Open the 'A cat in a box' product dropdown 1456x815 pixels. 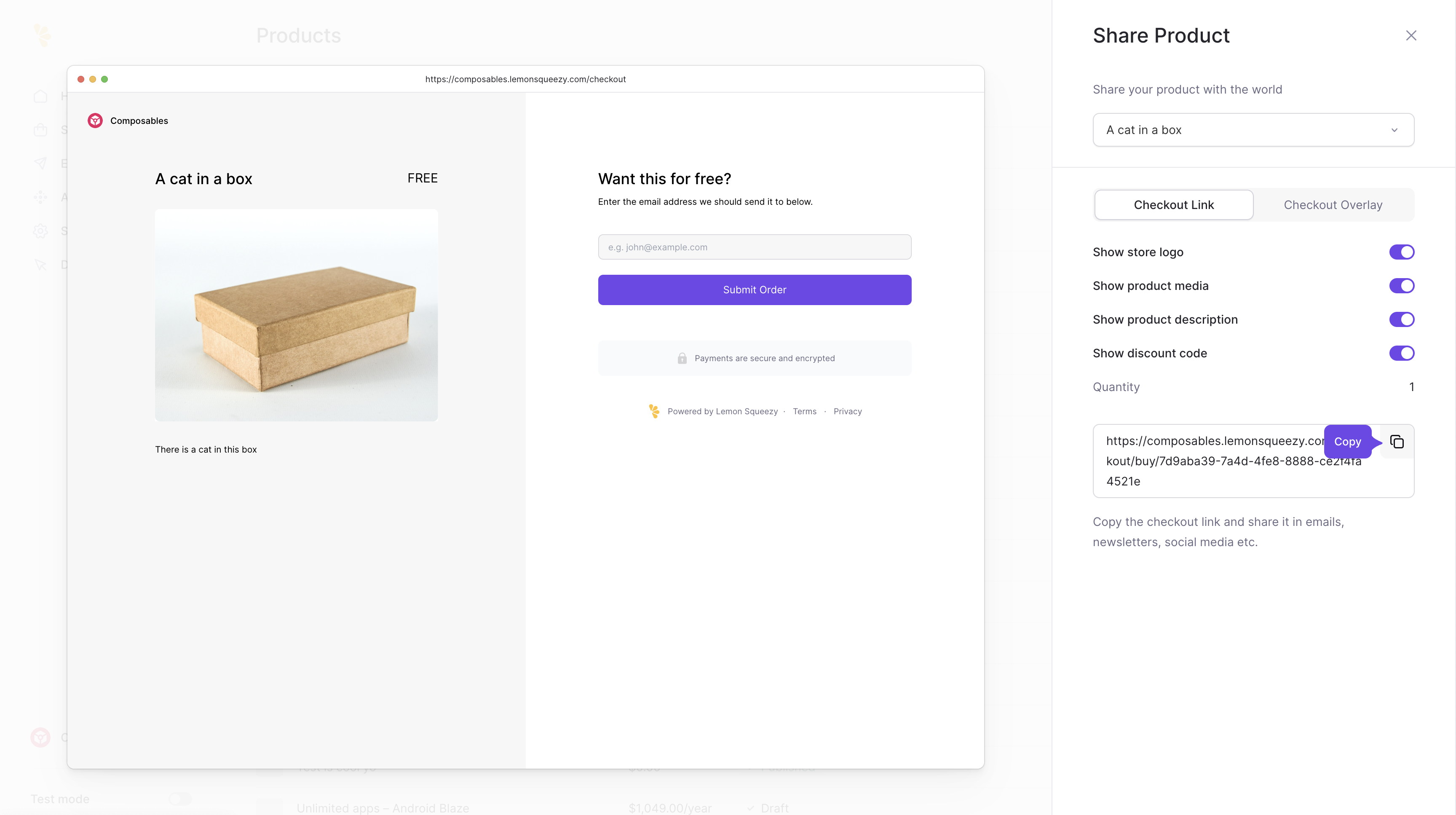click(x=1253, y=130)
